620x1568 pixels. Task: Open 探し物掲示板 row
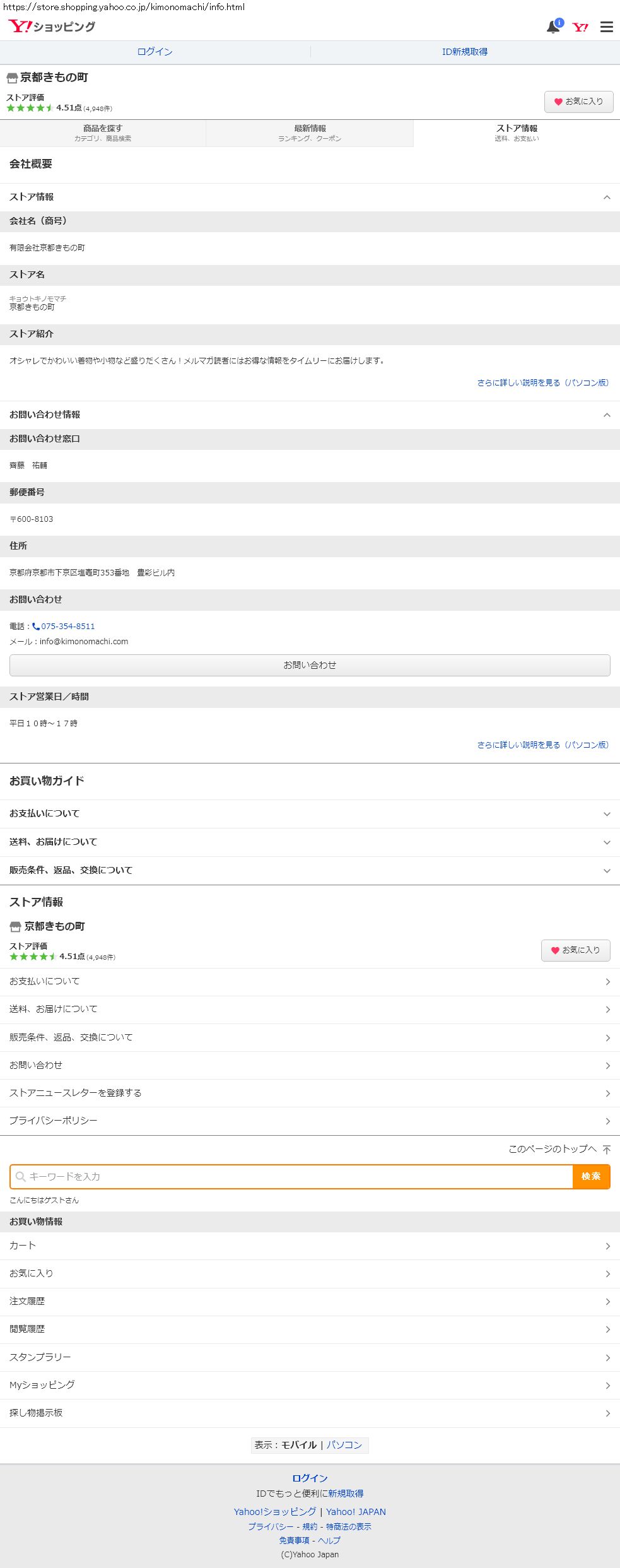(310, 1413)
